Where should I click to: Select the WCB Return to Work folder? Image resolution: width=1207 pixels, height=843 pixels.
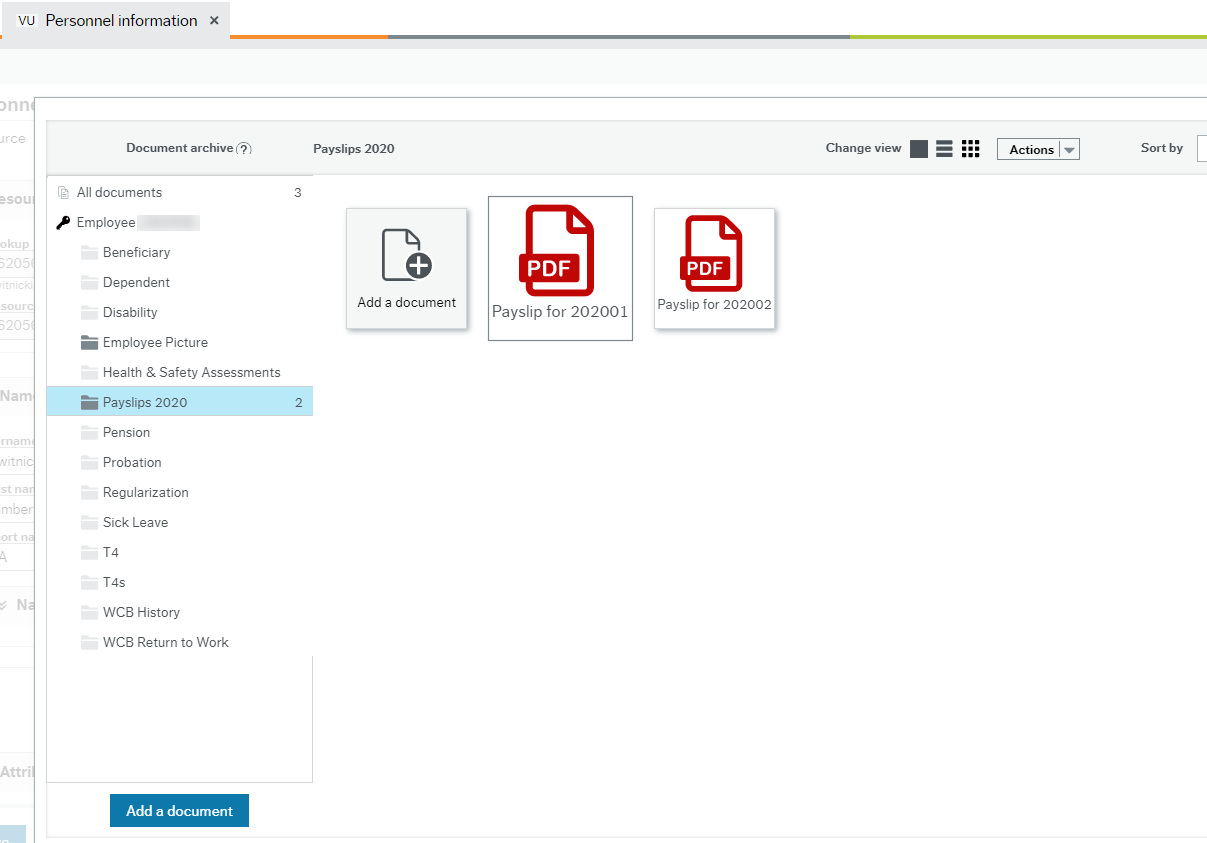166,643
